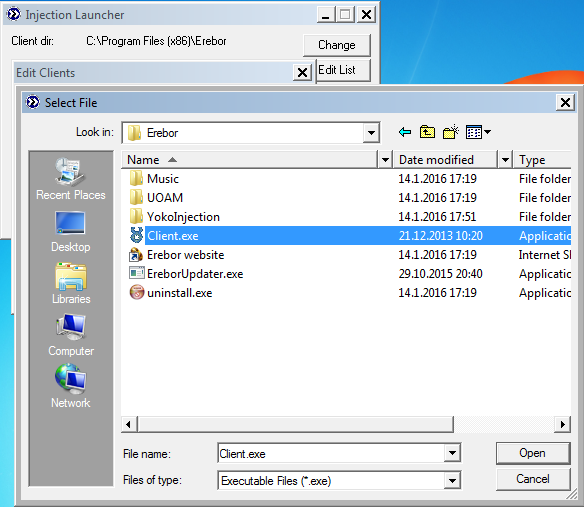Expand the Files of type dropdown
This screenshot has height=507, width=584.
452,481
